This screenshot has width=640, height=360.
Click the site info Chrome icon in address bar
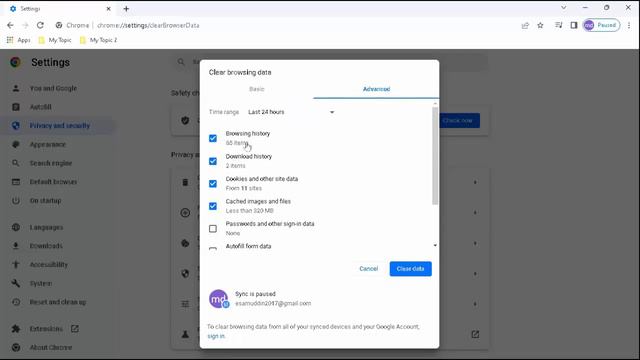[59, 25]
